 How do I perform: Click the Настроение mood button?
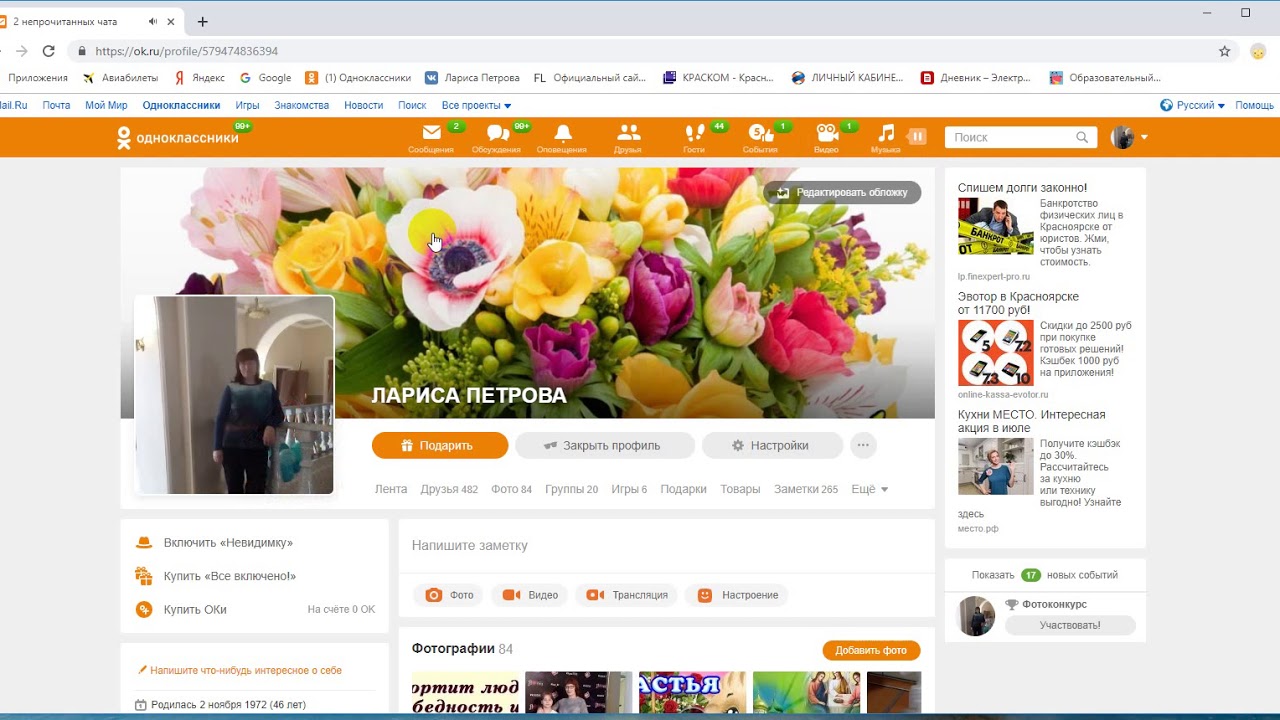pos(737,595)
